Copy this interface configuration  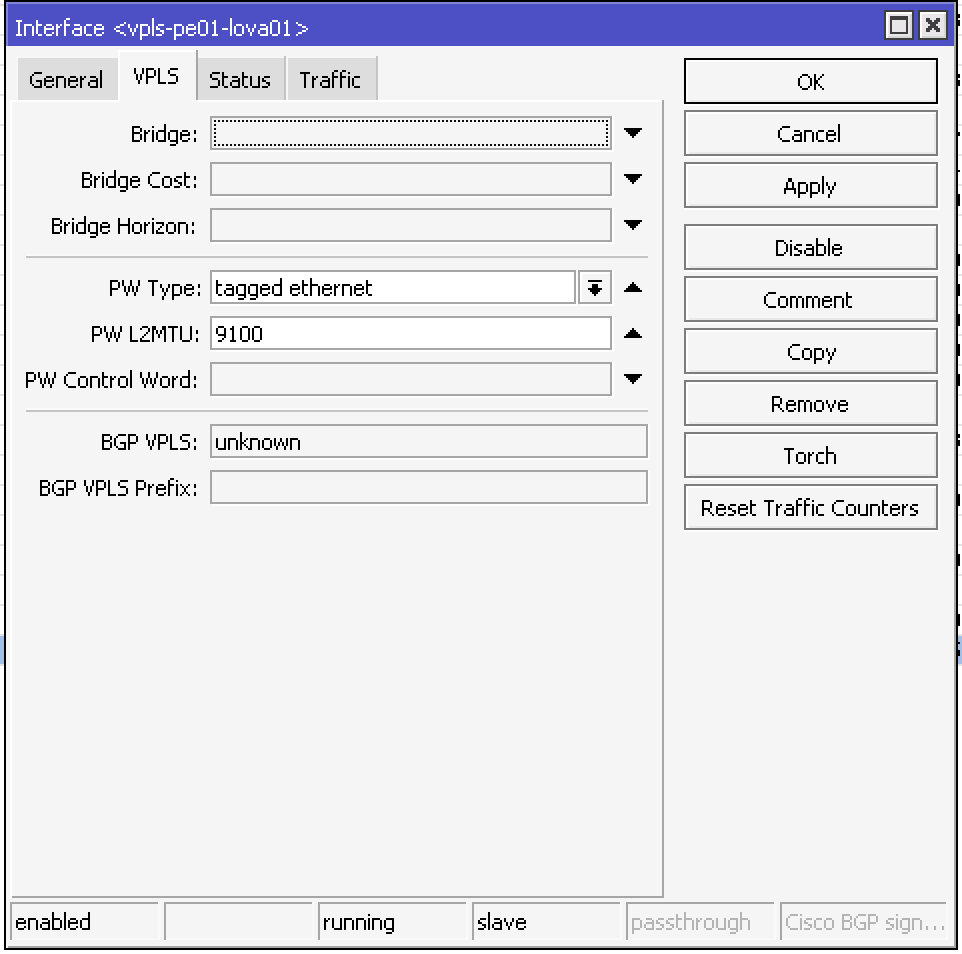click(x=810, y=352)
